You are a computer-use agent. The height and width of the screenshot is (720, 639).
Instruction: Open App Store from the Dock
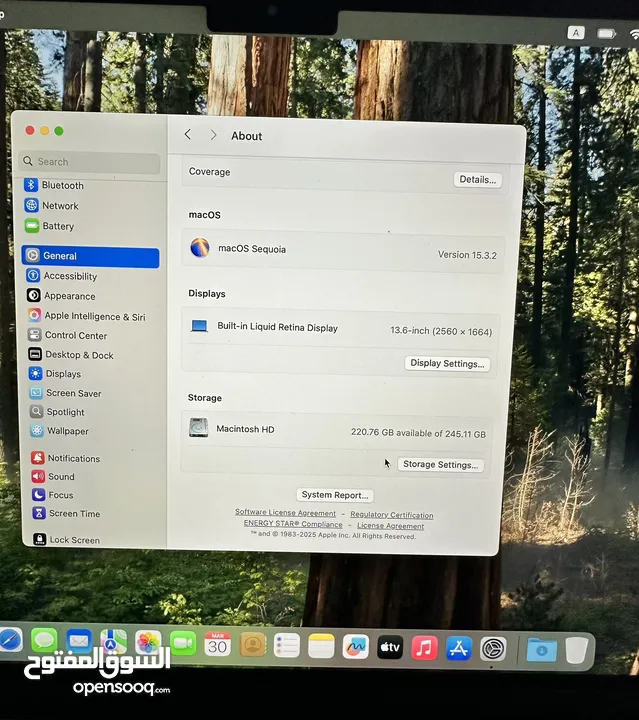pos(459,648)
